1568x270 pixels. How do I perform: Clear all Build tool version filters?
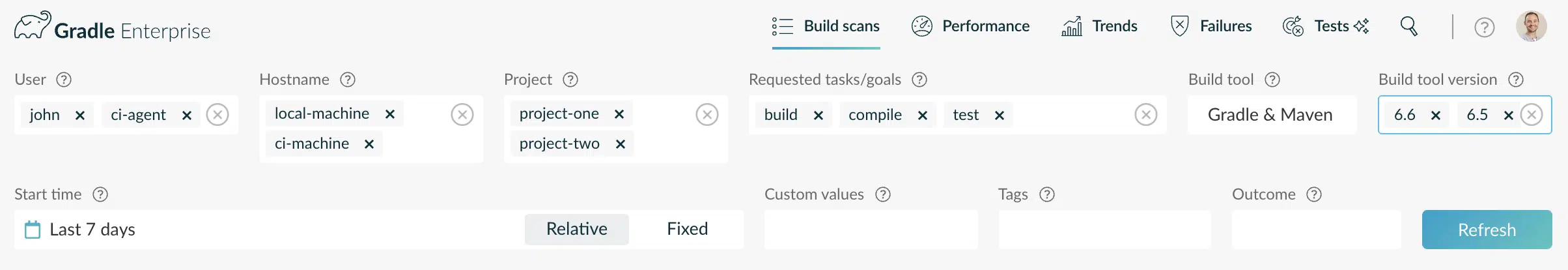click(x=1532, y=115)
